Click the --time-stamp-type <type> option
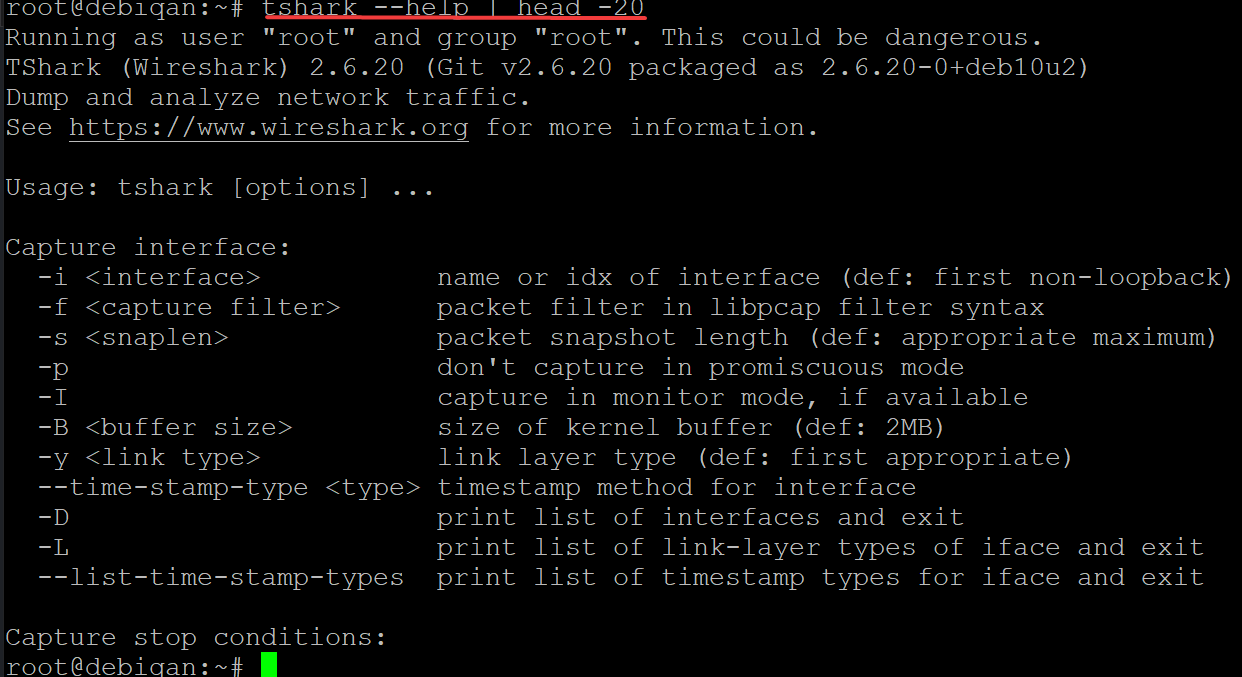 (229, 487)
